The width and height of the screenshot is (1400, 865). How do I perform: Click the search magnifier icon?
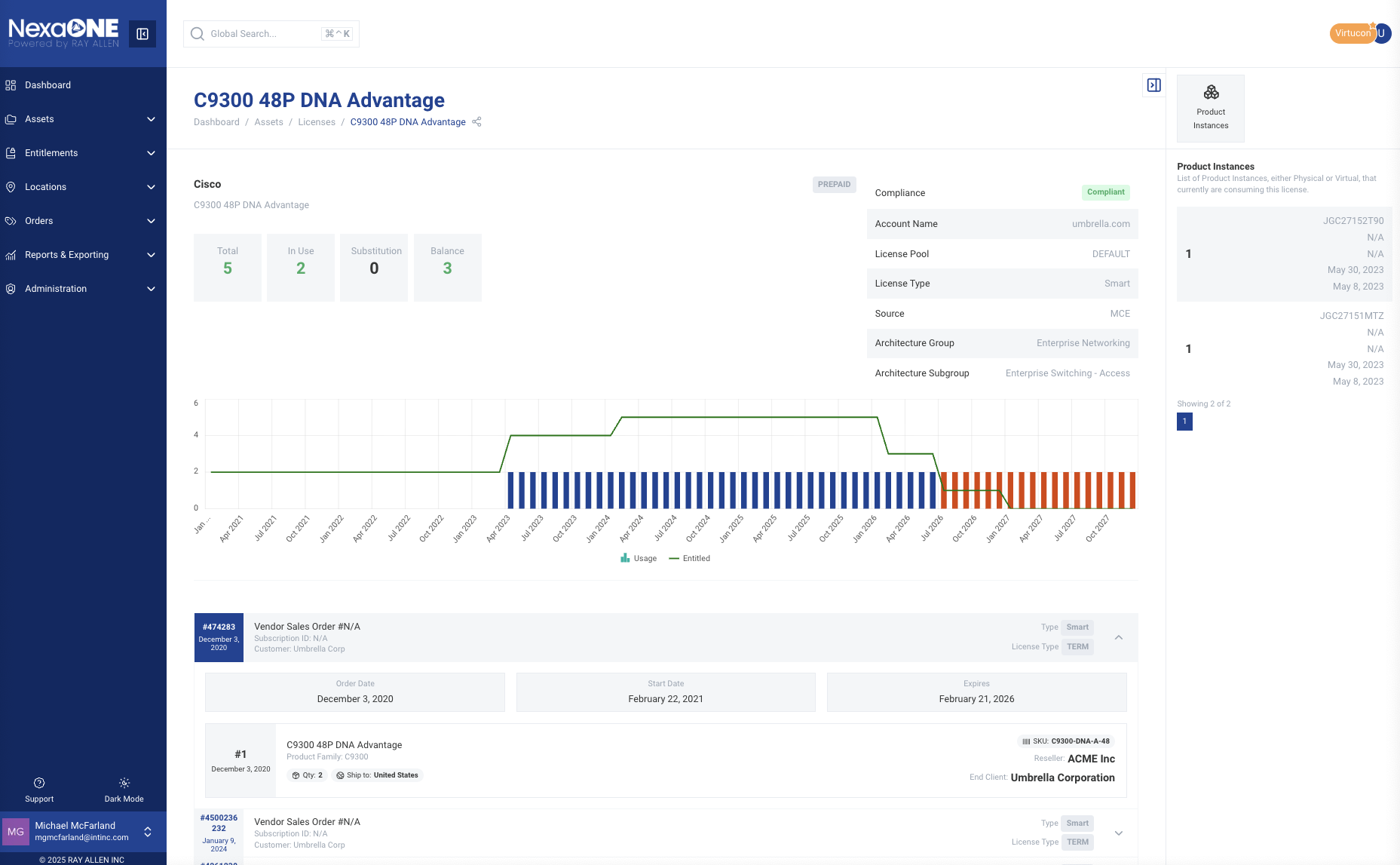[198, 34]
